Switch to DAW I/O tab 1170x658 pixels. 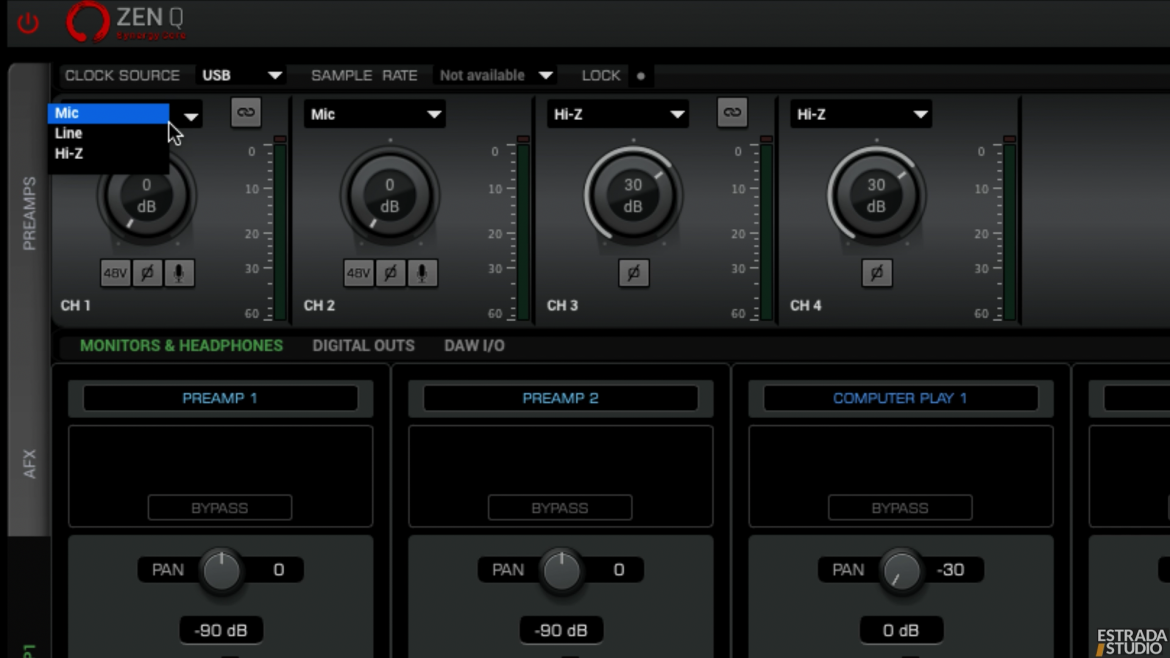coord(475,345)
